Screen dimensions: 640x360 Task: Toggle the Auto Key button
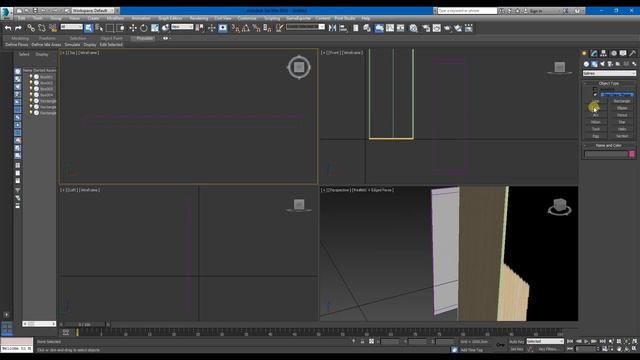(x=516, y=341)
